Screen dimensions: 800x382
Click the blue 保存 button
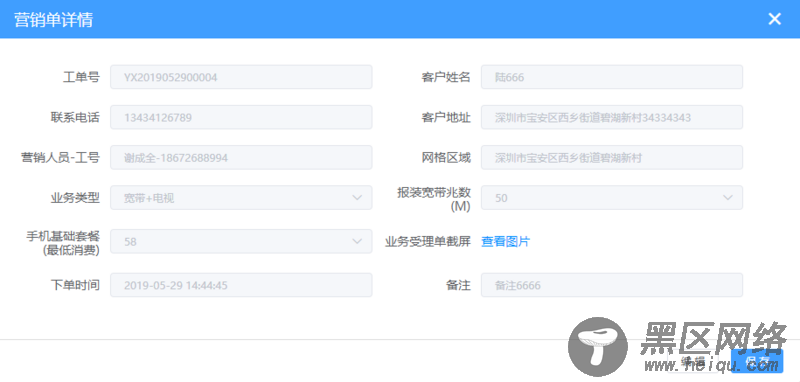757,361
